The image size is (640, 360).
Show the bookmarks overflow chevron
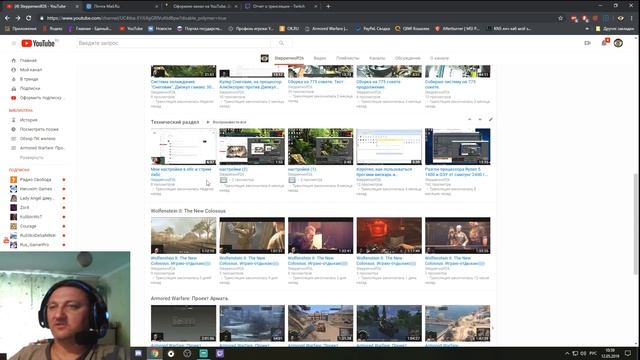(x=587, y=29)
